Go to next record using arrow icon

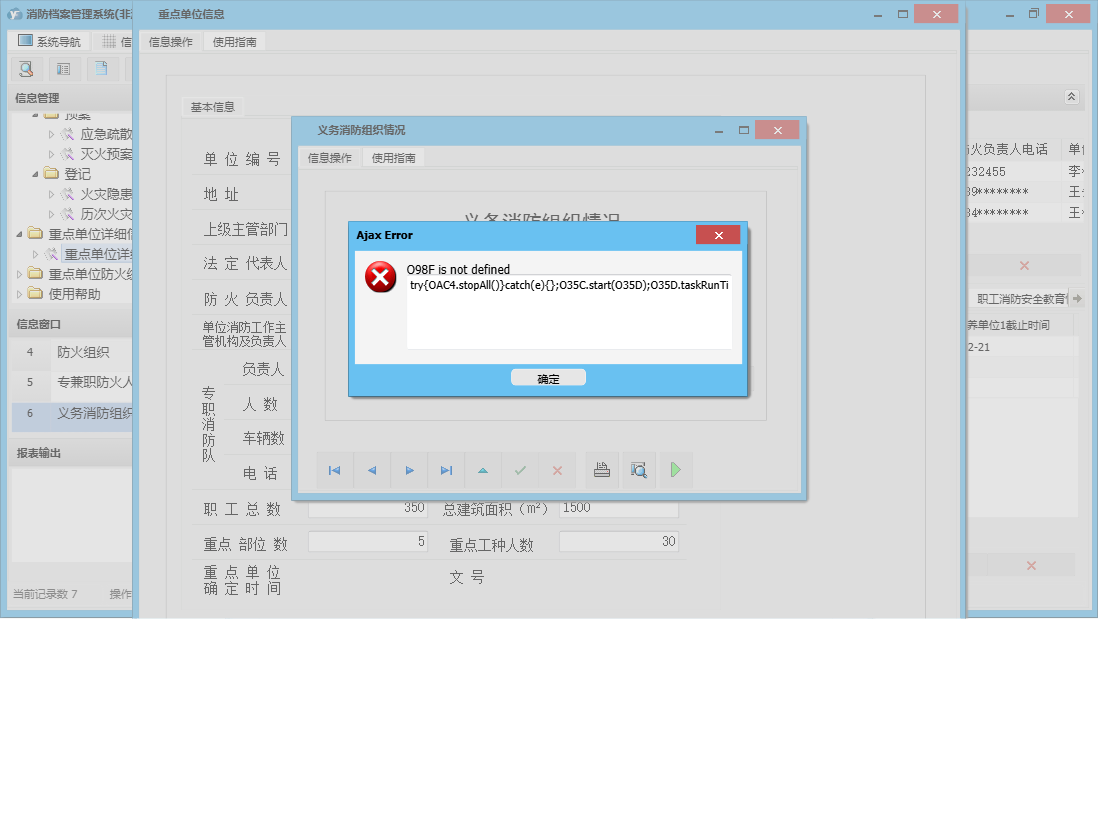408,470
